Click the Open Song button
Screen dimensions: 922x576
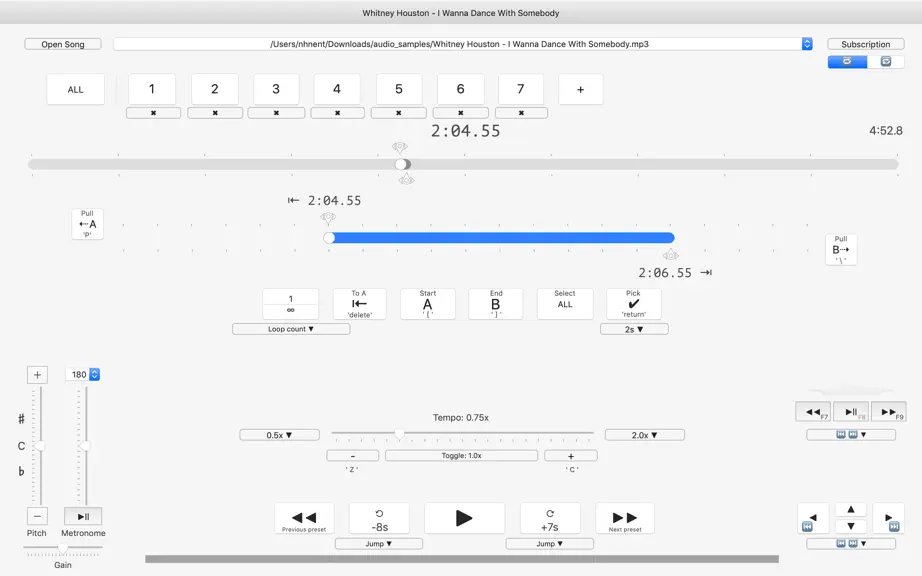pyautogui.click(x=63, y=44)
